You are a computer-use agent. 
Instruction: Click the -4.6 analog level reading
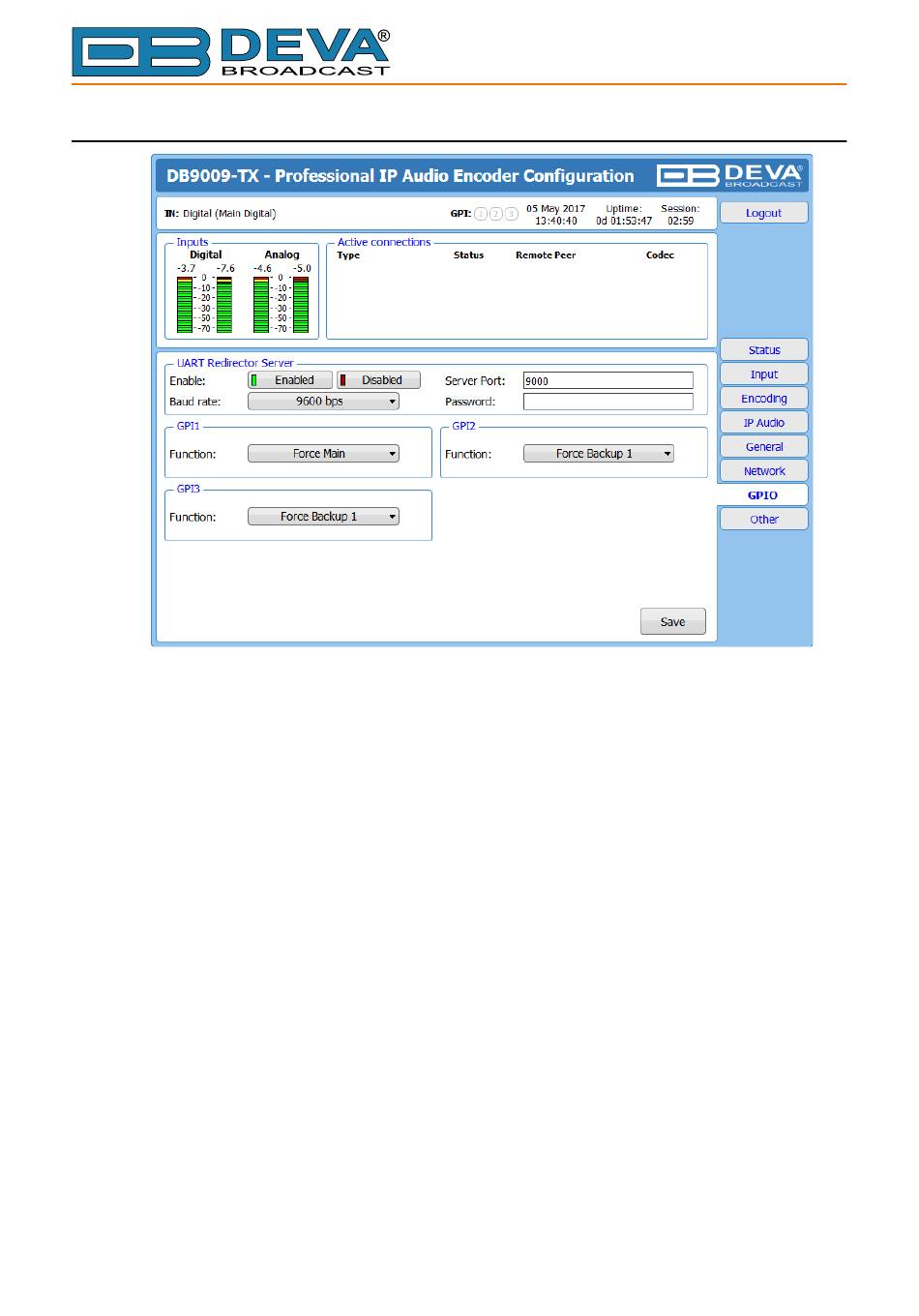tap(262, 268)
